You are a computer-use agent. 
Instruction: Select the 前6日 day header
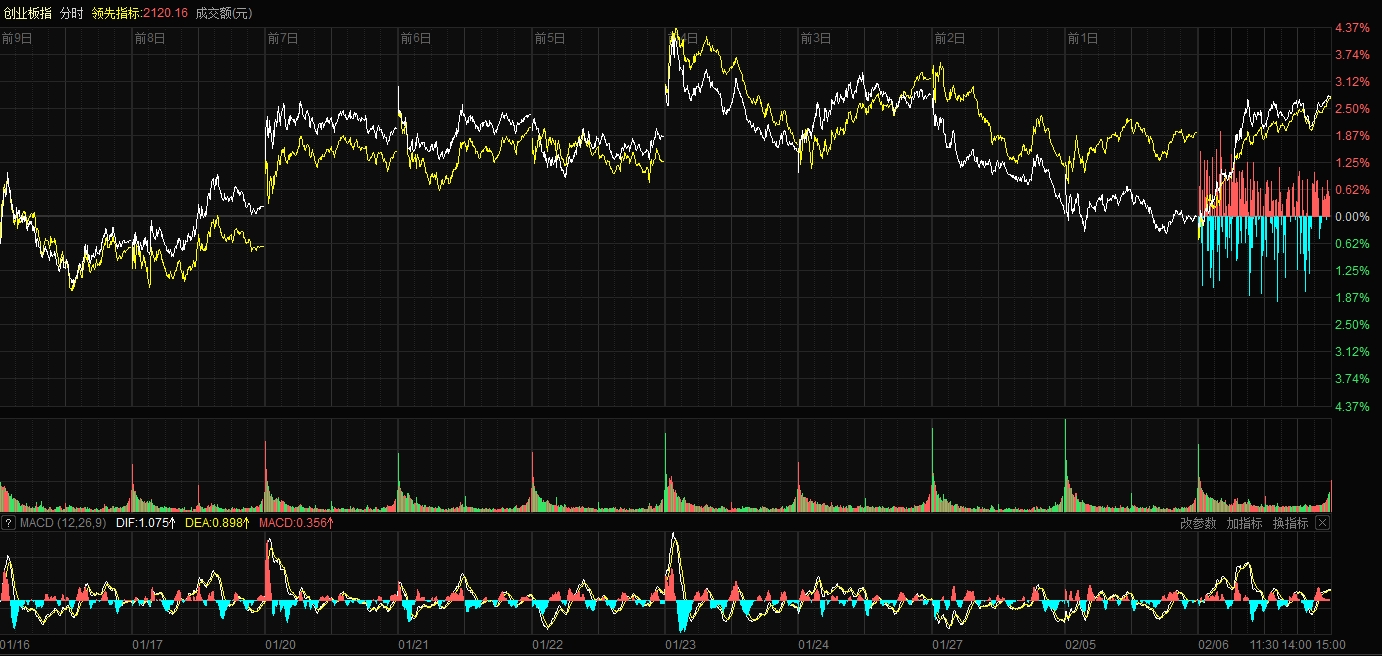(x=416, y=38)
